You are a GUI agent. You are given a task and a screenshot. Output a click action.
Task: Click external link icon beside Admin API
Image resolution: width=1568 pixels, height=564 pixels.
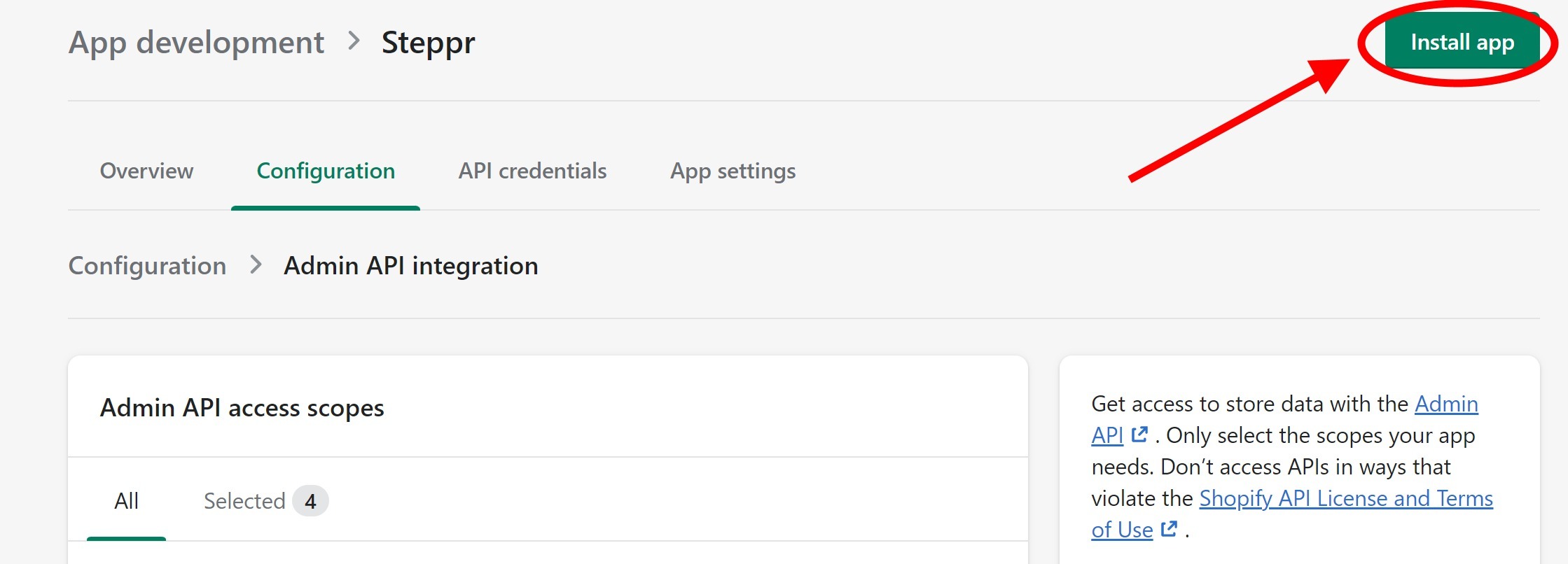(1139, 435)
